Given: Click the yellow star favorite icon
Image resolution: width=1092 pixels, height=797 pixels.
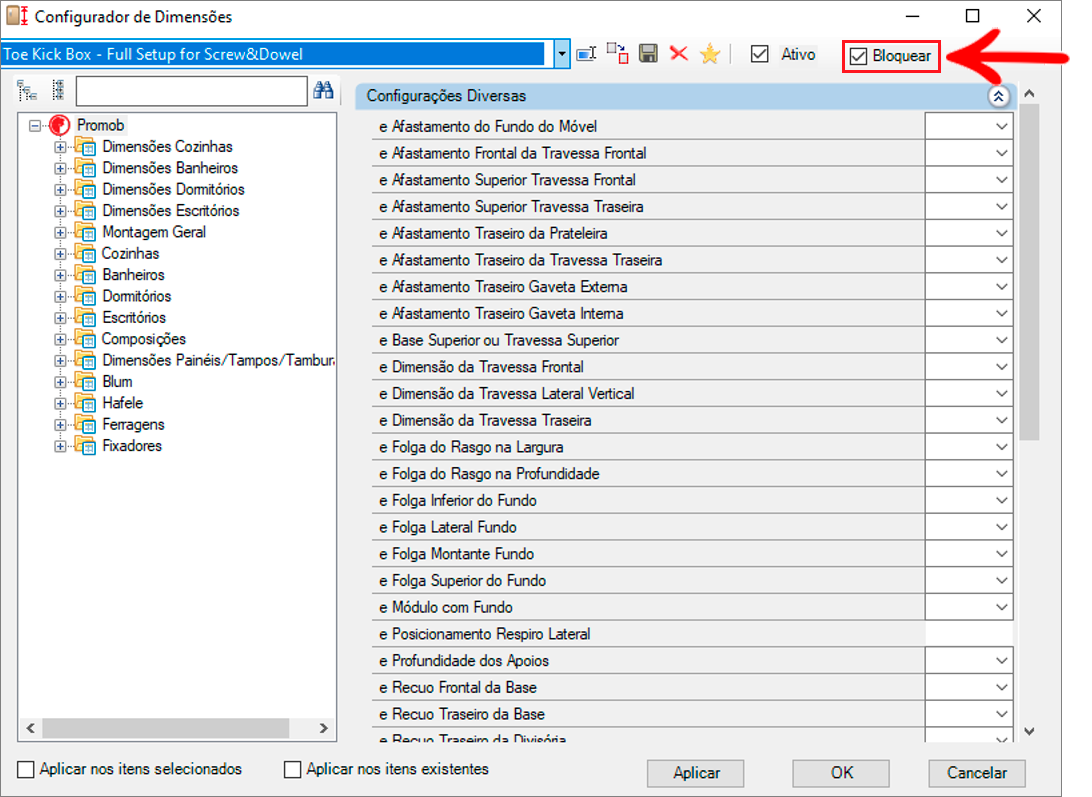Looking at the screenshot, I should (x=710, y=54).
